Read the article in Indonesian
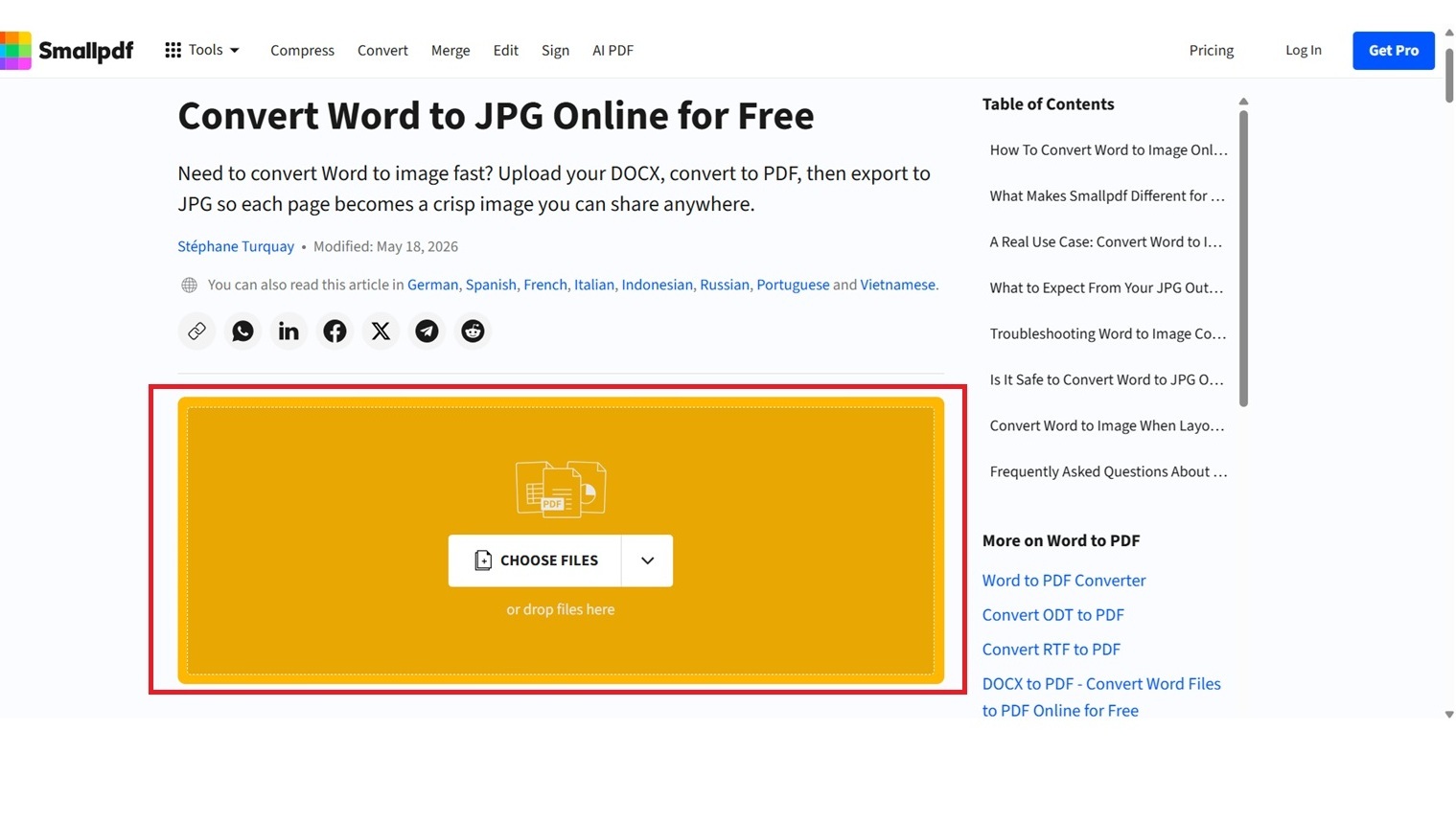The width and height of the screenshot is (1456, 822). (x=657, y=285)
